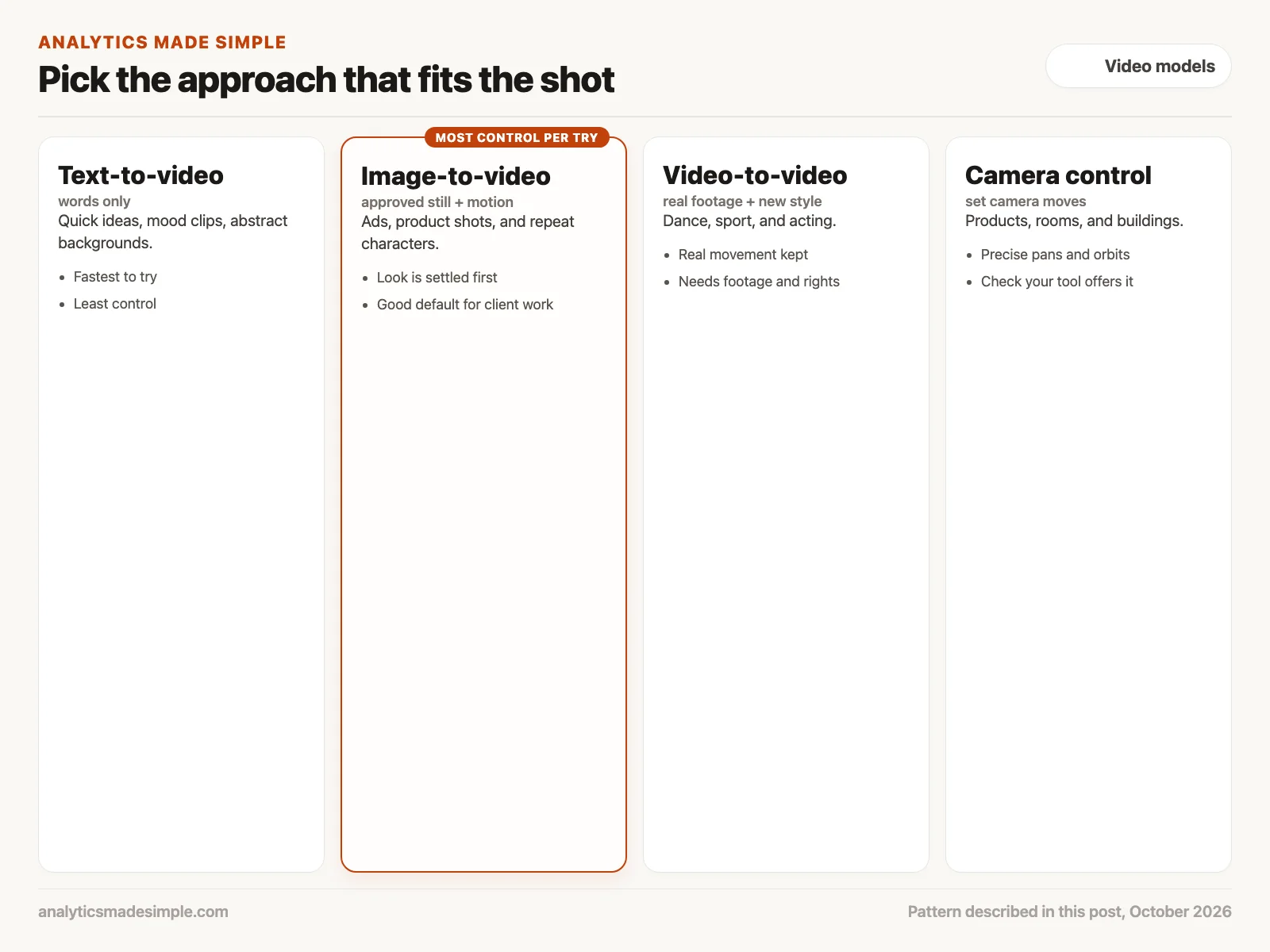Click the title Pick the approach that fits the shot

[326, 79]
